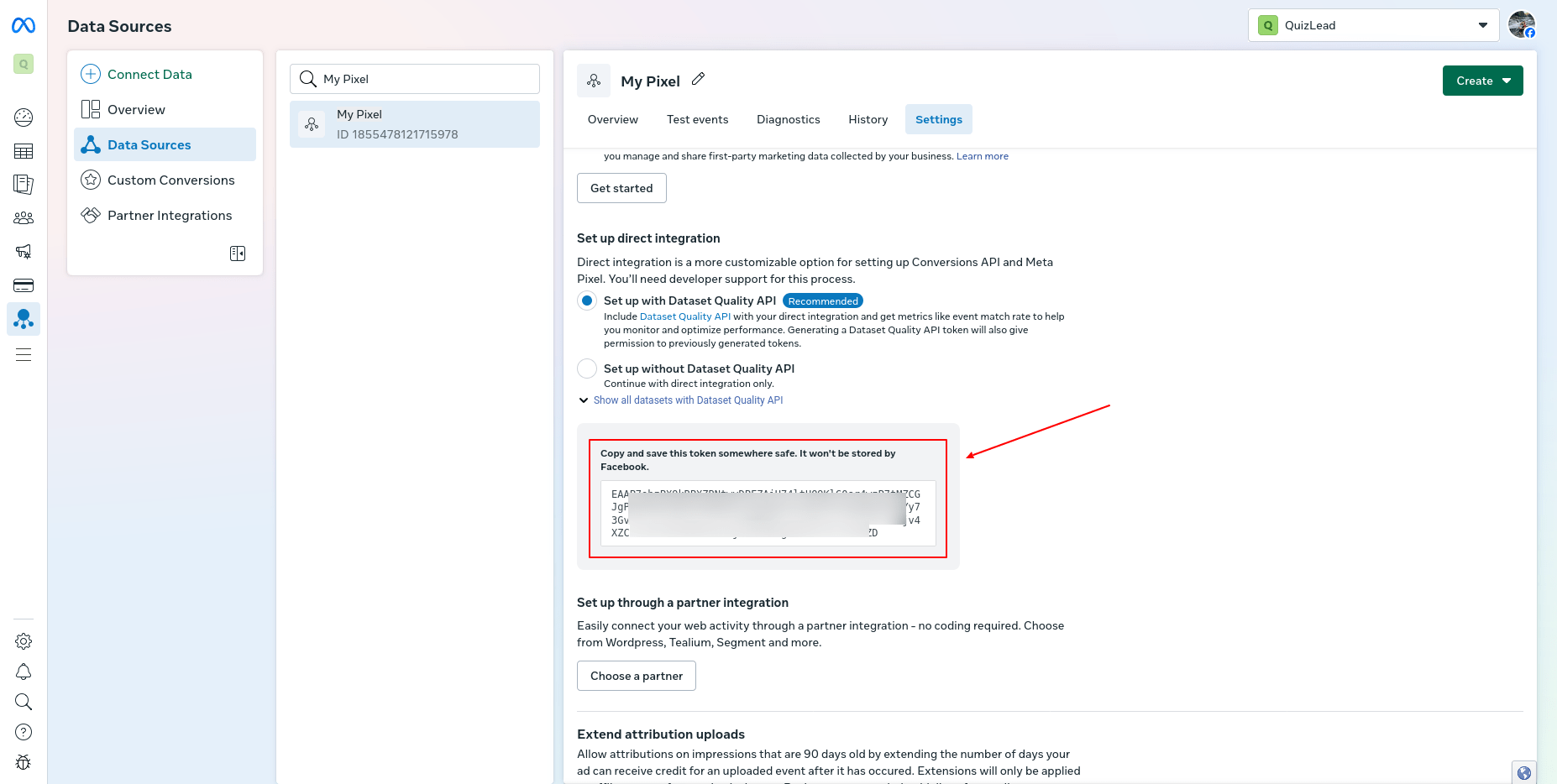Screen dimensions: 1557x784
Task: Collapse the navigation panel icon
Action: click(238, 253)
